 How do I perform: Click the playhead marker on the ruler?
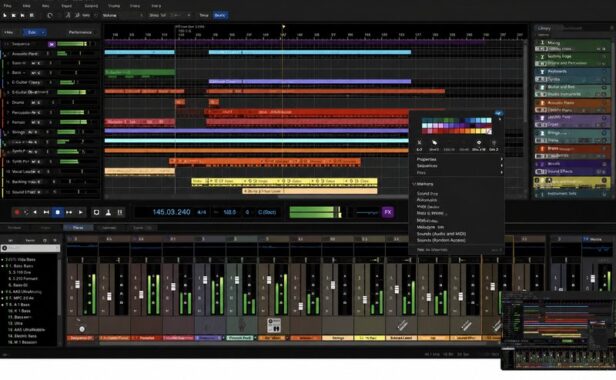pos(283,27)
